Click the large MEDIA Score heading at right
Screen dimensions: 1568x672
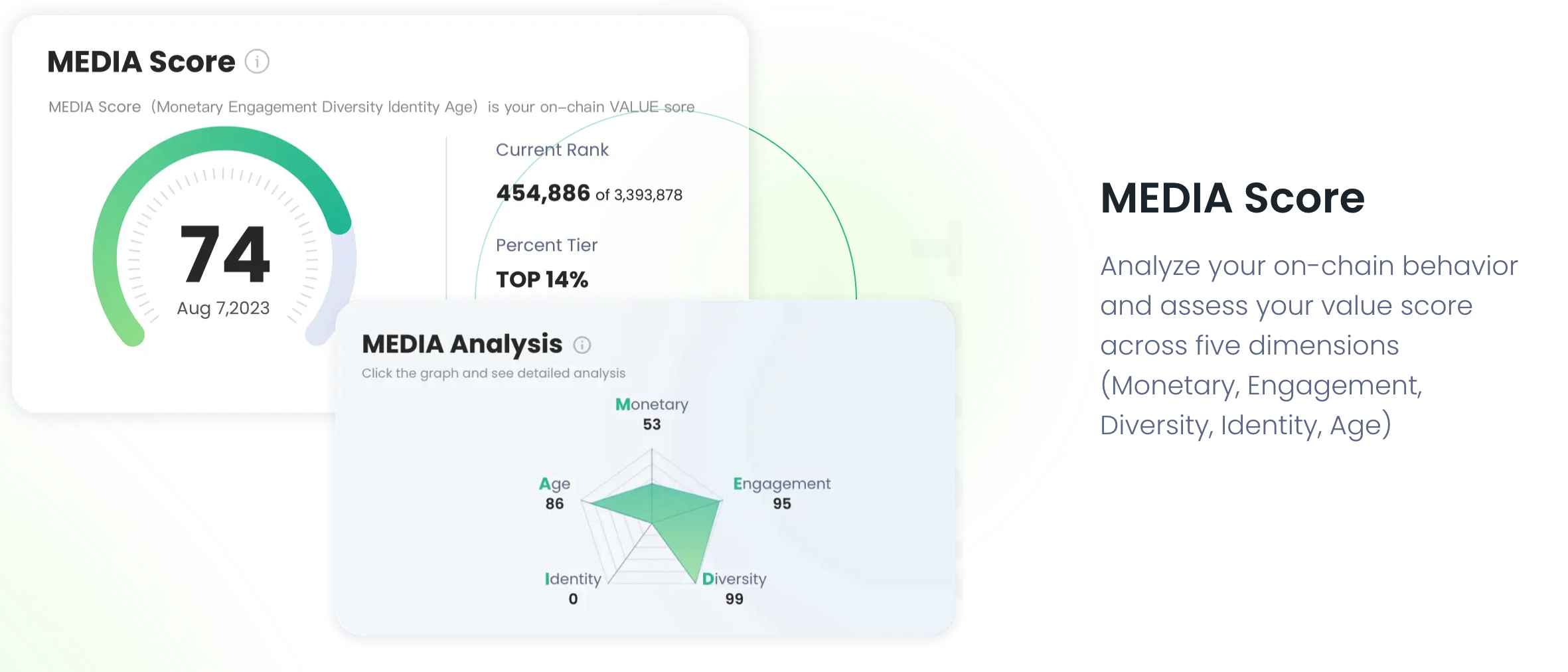point(1233,198)
